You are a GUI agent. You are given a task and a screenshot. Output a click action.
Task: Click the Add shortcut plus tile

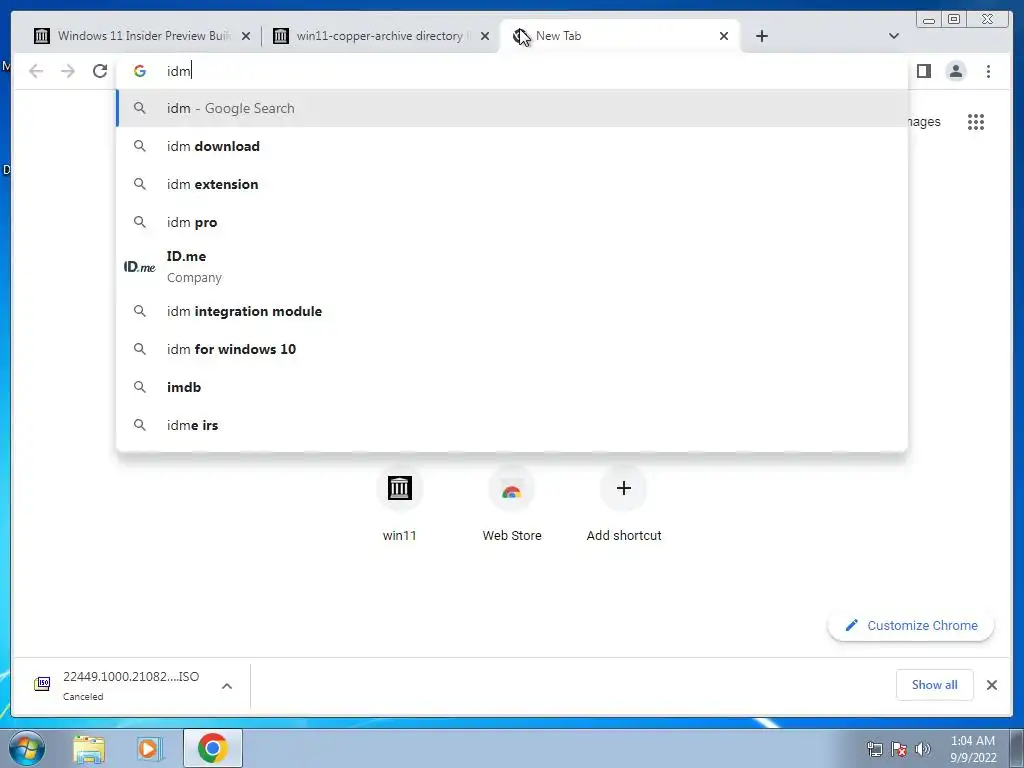[x=624, y=504]
